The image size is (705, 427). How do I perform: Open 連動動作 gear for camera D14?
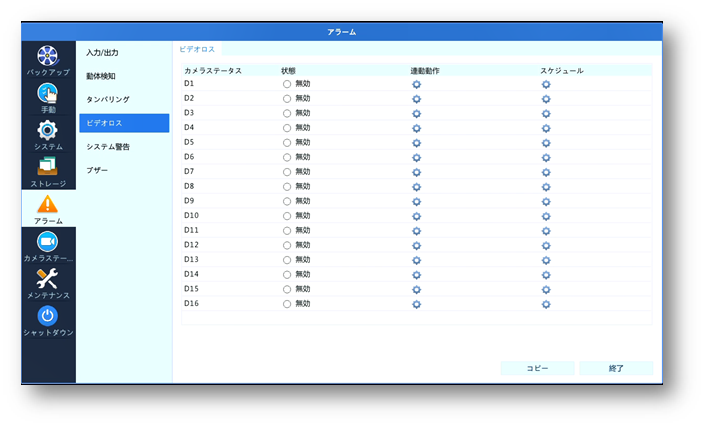click(416, 275)
